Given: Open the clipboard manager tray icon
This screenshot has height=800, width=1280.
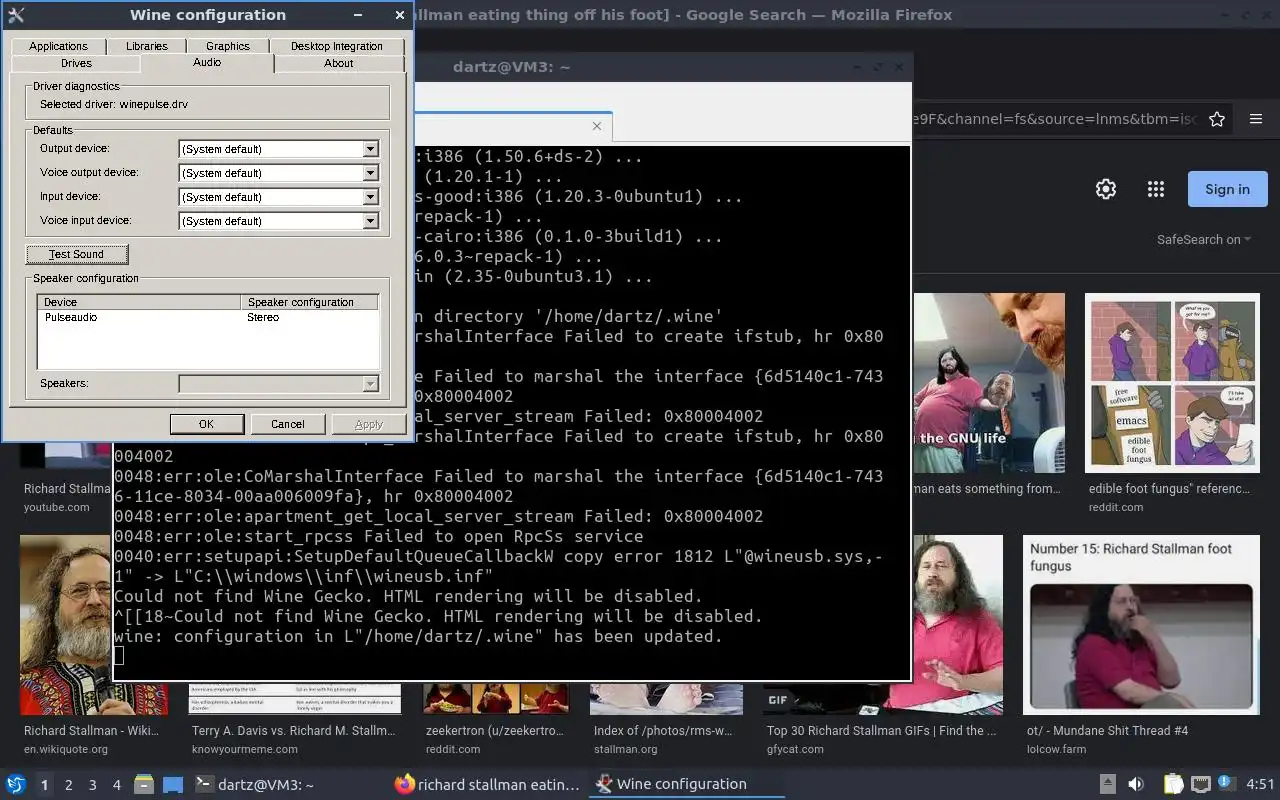Looking at the screenshot, I should tap(1173, 785).
